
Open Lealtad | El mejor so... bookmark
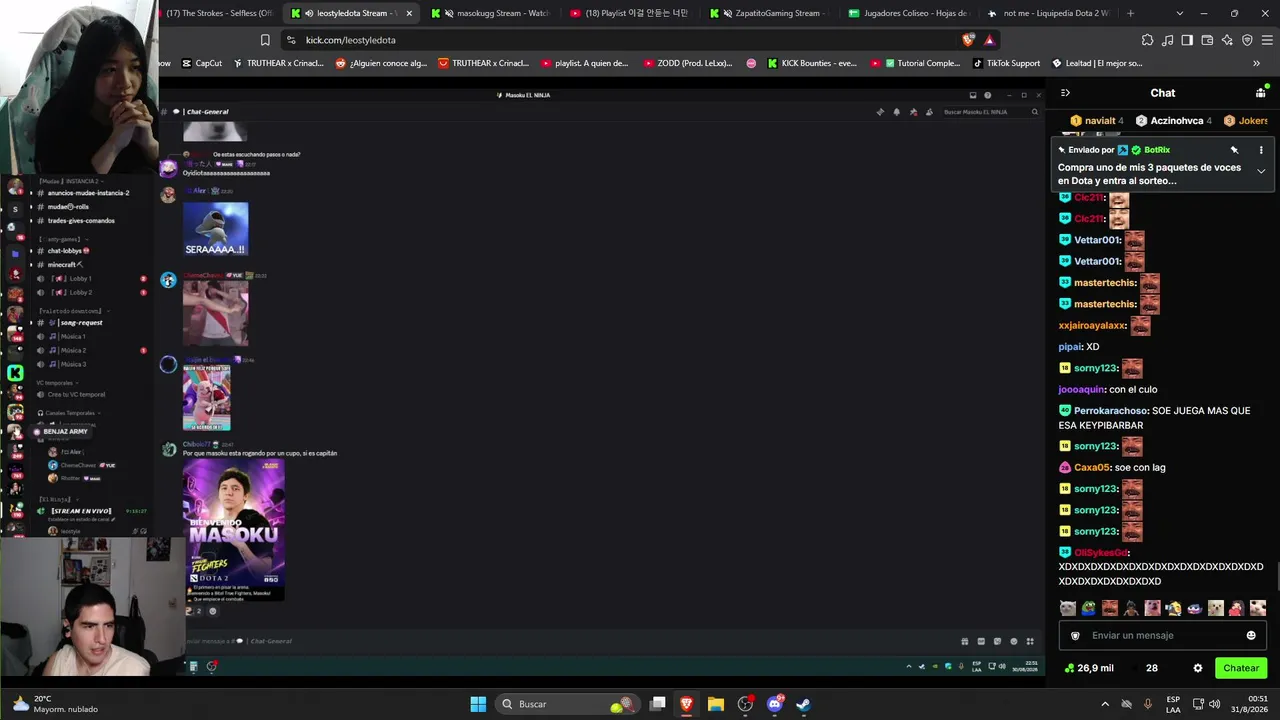(x=1096, y=63)
